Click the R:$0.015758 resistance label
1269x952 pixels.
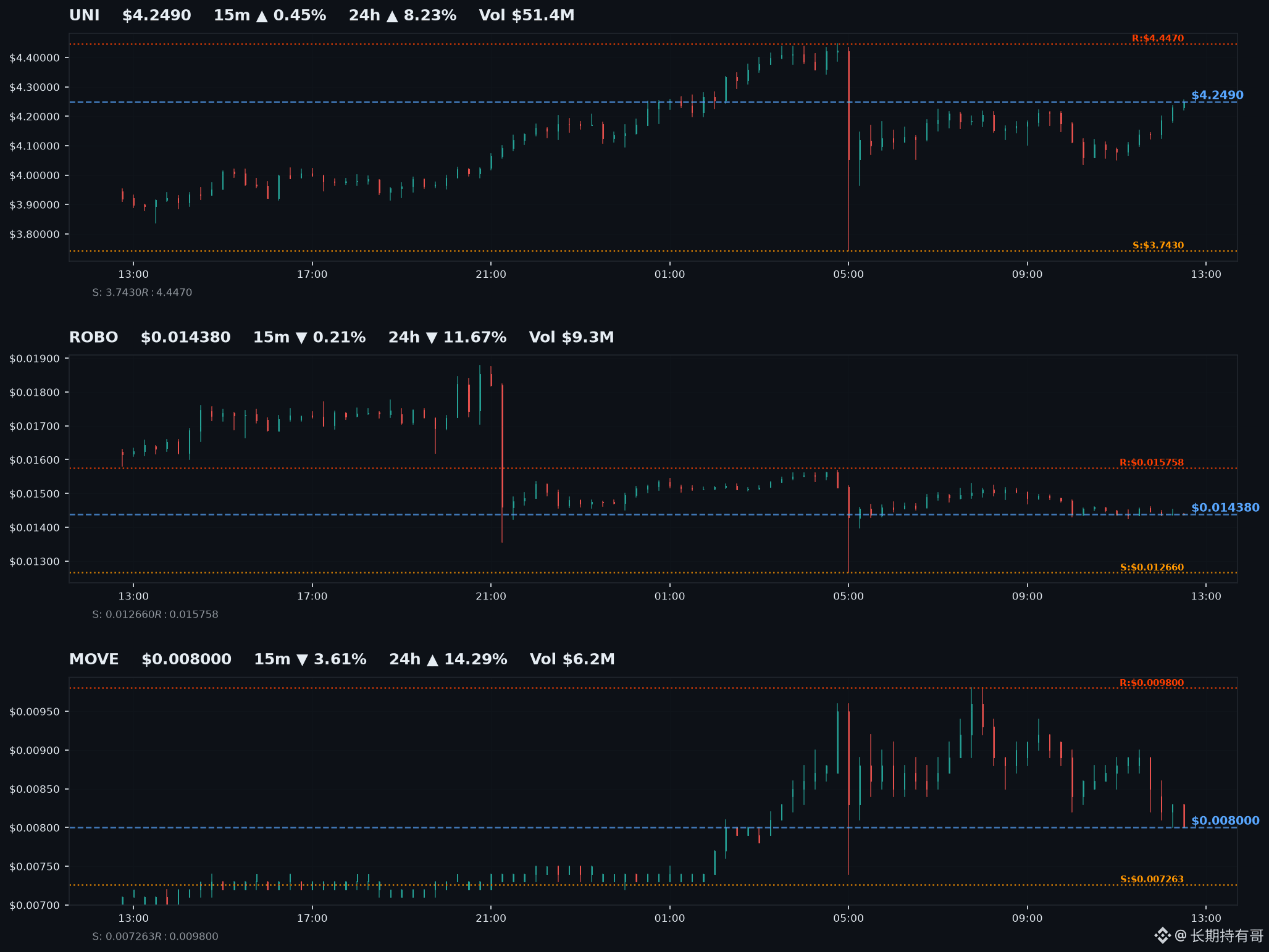point(1152,462)
